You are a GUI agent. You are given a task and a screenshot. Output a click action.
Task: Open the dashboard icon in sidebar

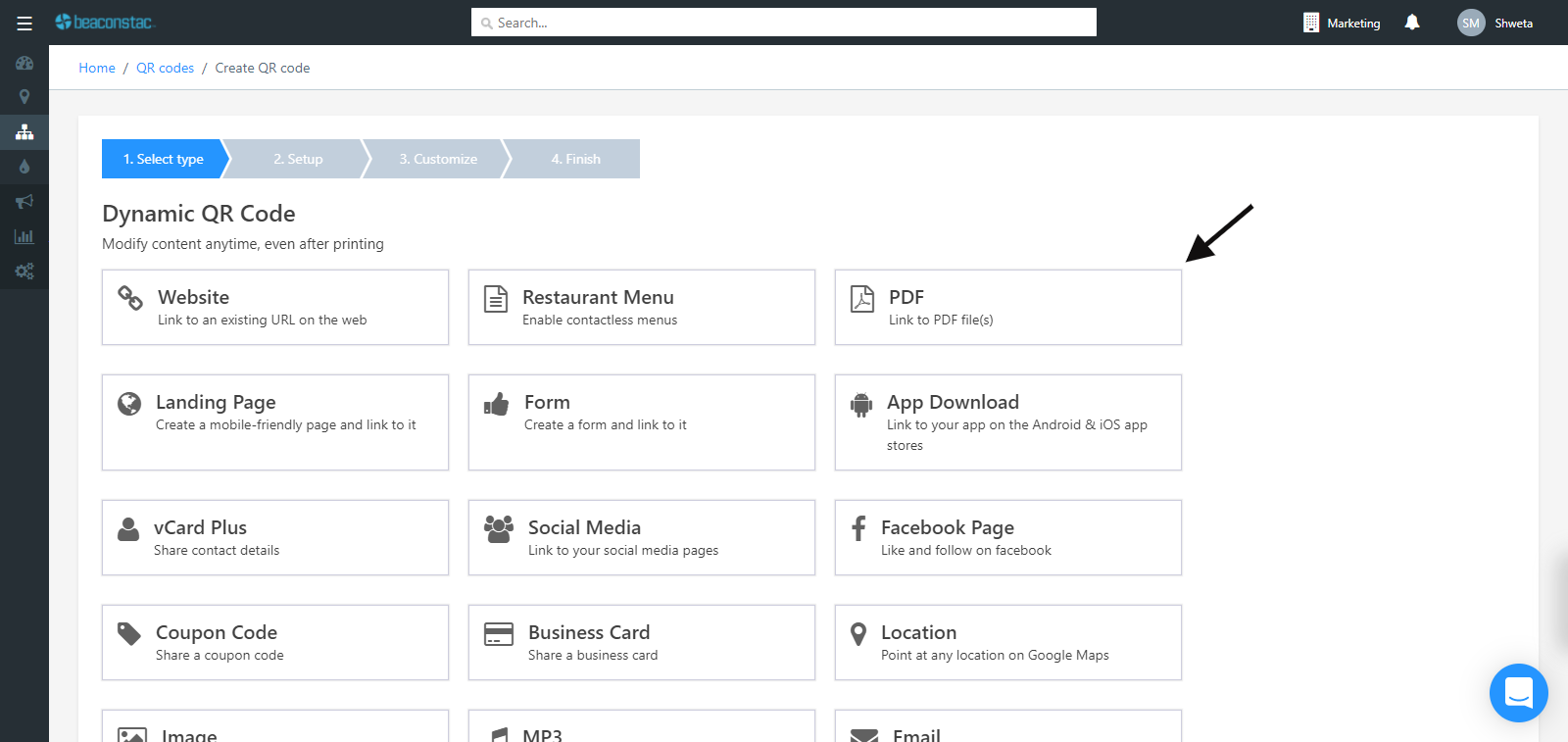pyautogui.click(x=24, y=63)
